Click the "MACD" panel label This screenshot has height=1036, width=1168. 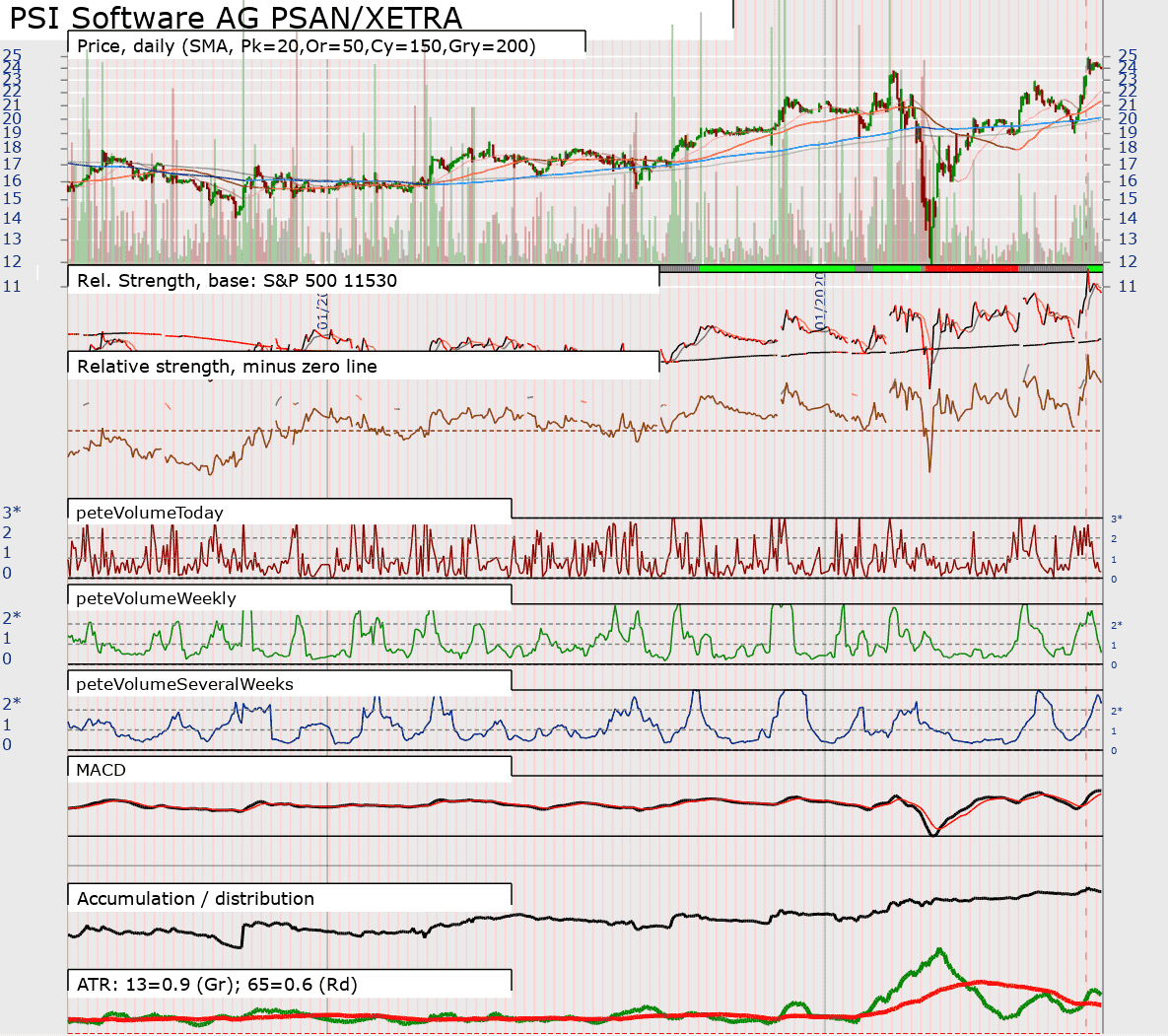pyautogui.click(x=101, y=770)
